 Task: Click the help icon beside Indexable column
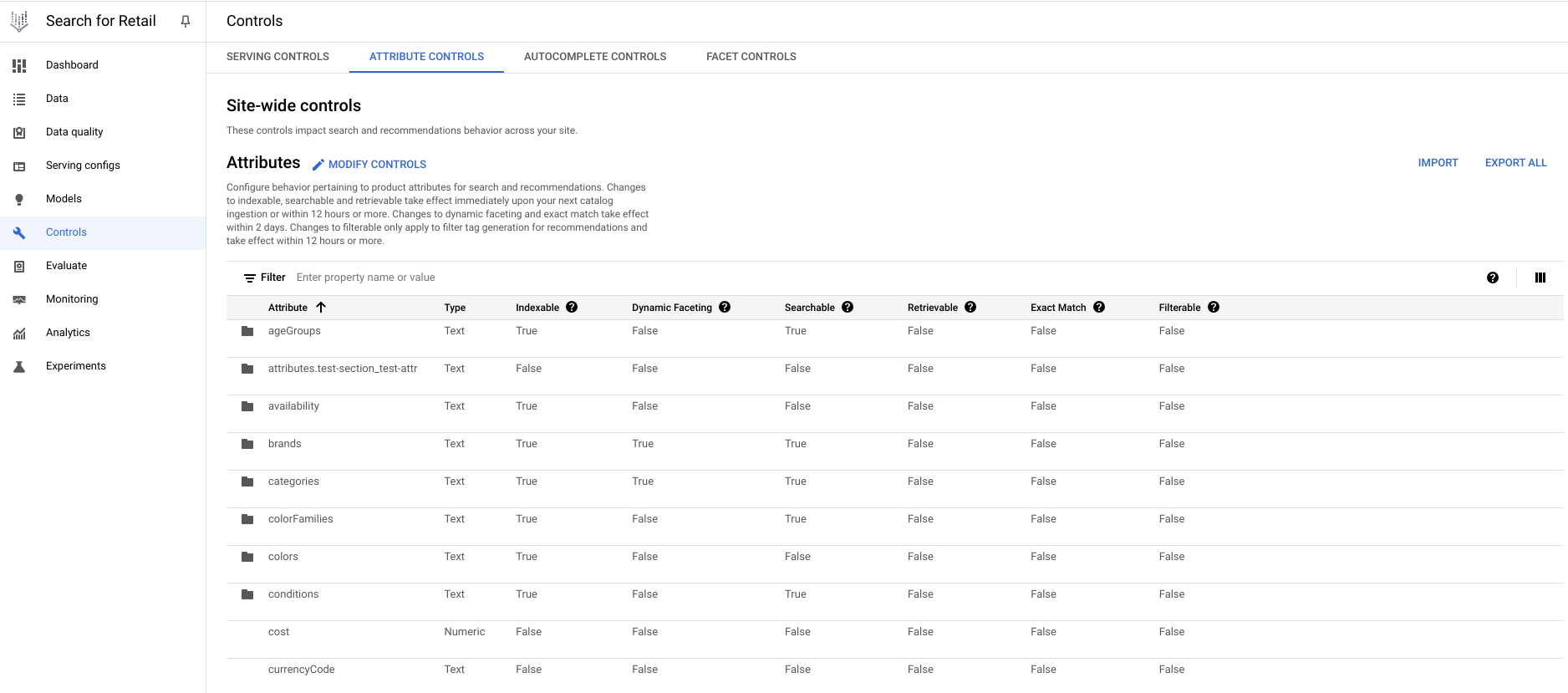pyautogui.click(x=572, y=307)
